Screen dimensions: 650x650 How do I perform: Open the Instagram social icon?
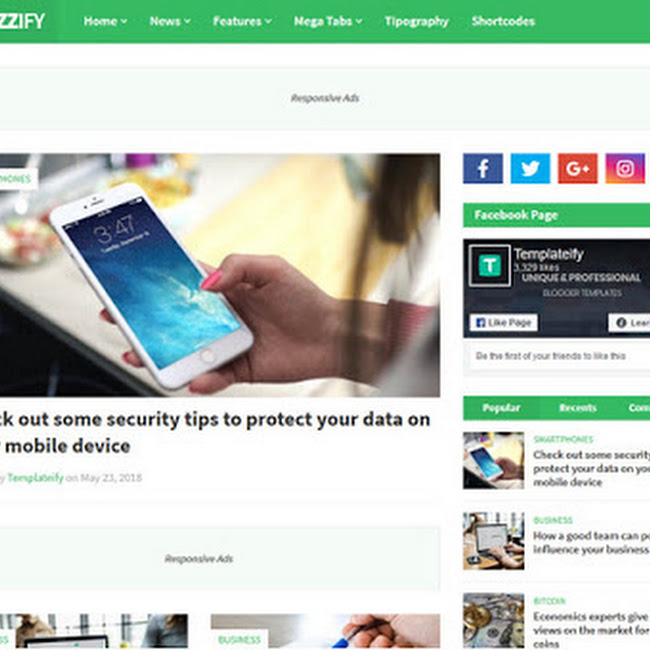click(x=625, y=168)
